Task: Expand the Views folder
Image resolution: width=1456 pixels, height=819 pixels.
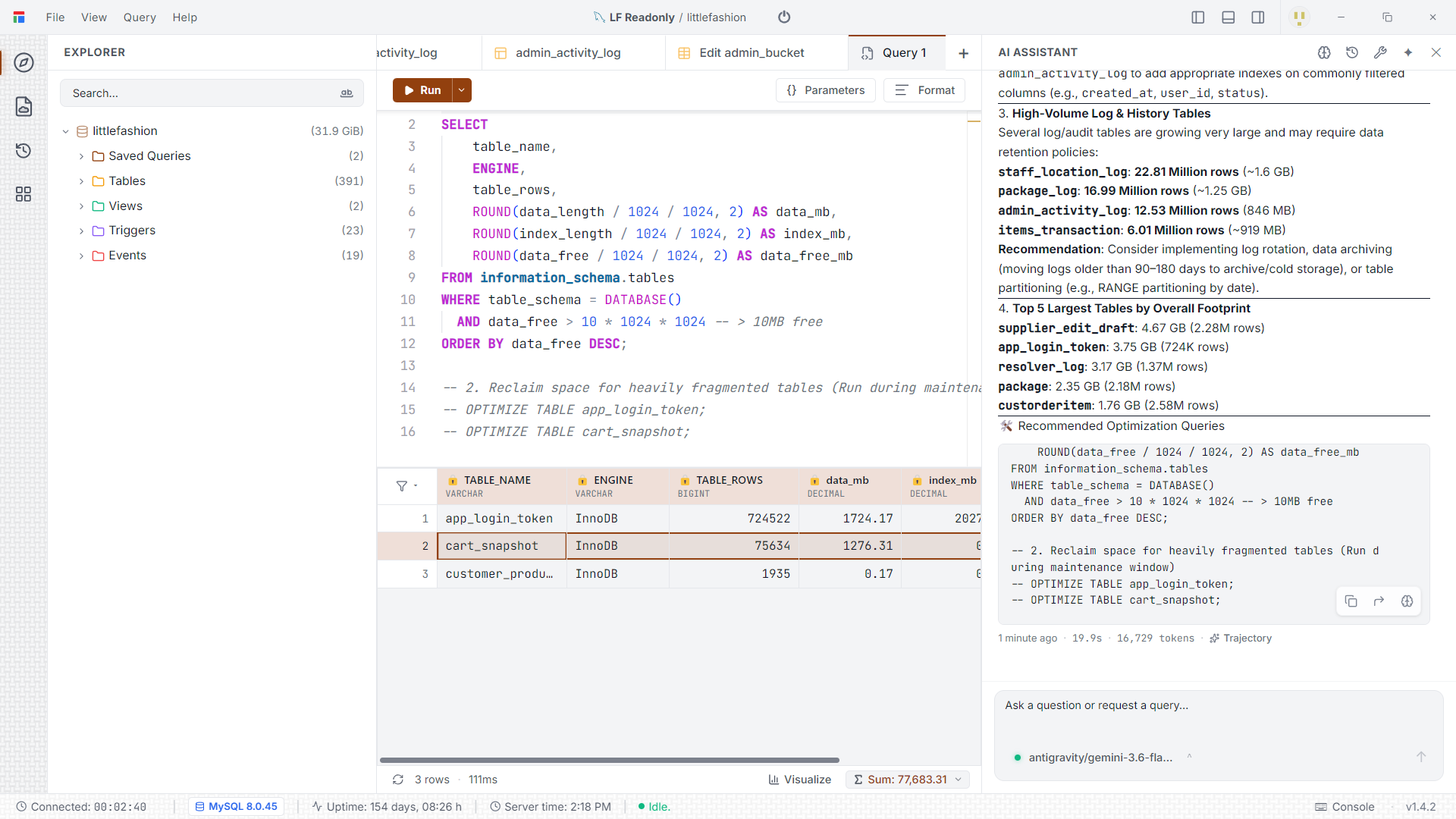Action: click(82, 206)
